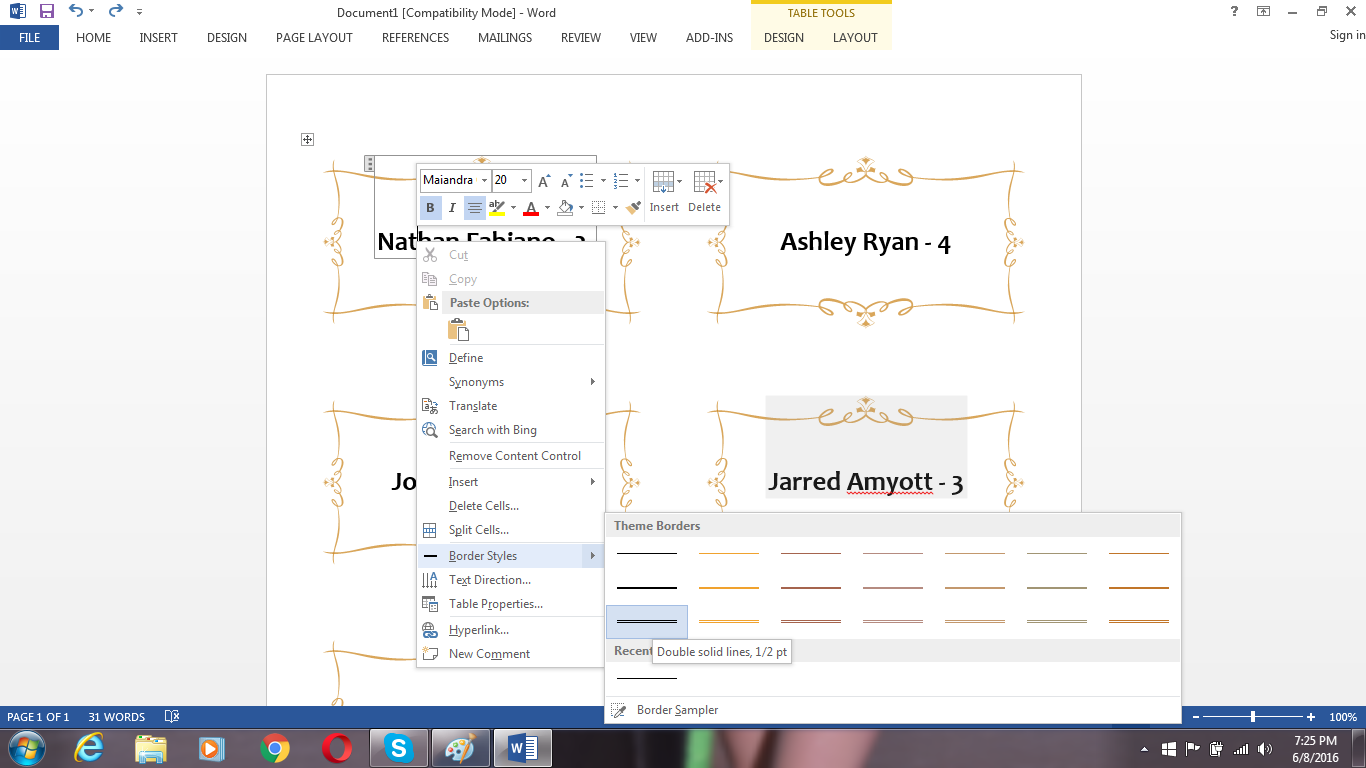Screen dimensions: 1366x768
Task: Choose Delete Cells... in context menu
Action: pyautogui.click(x=511, y=506)
